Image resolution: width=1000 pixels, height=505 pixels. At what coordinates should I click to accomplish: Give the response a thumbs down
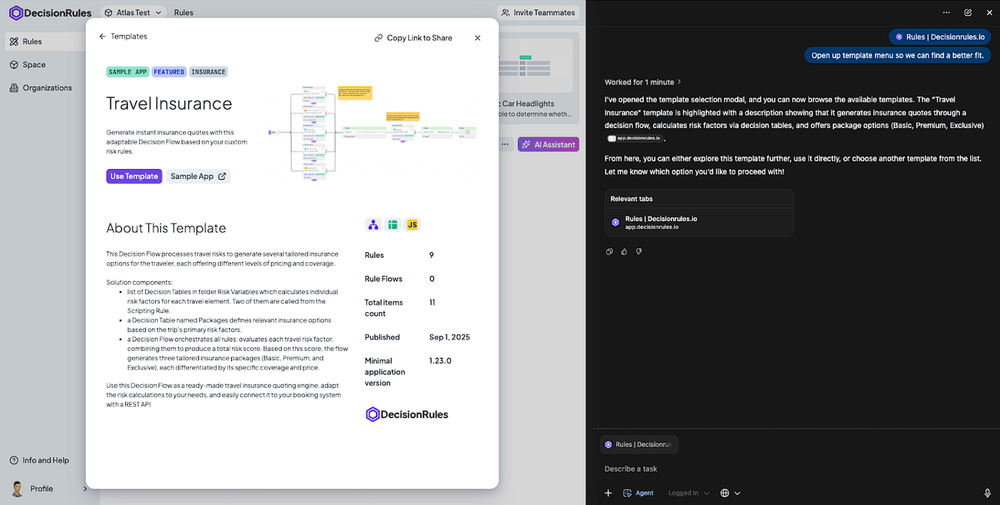(638, 252)
